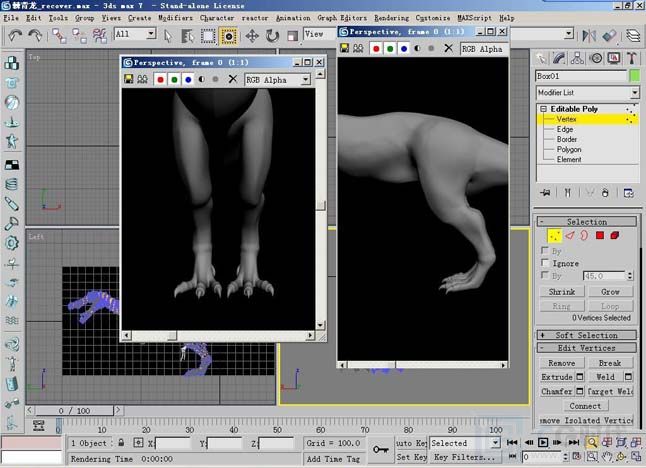
Task: Choose the Rectangular Selection Region tool
Action: tap(208, 36)
